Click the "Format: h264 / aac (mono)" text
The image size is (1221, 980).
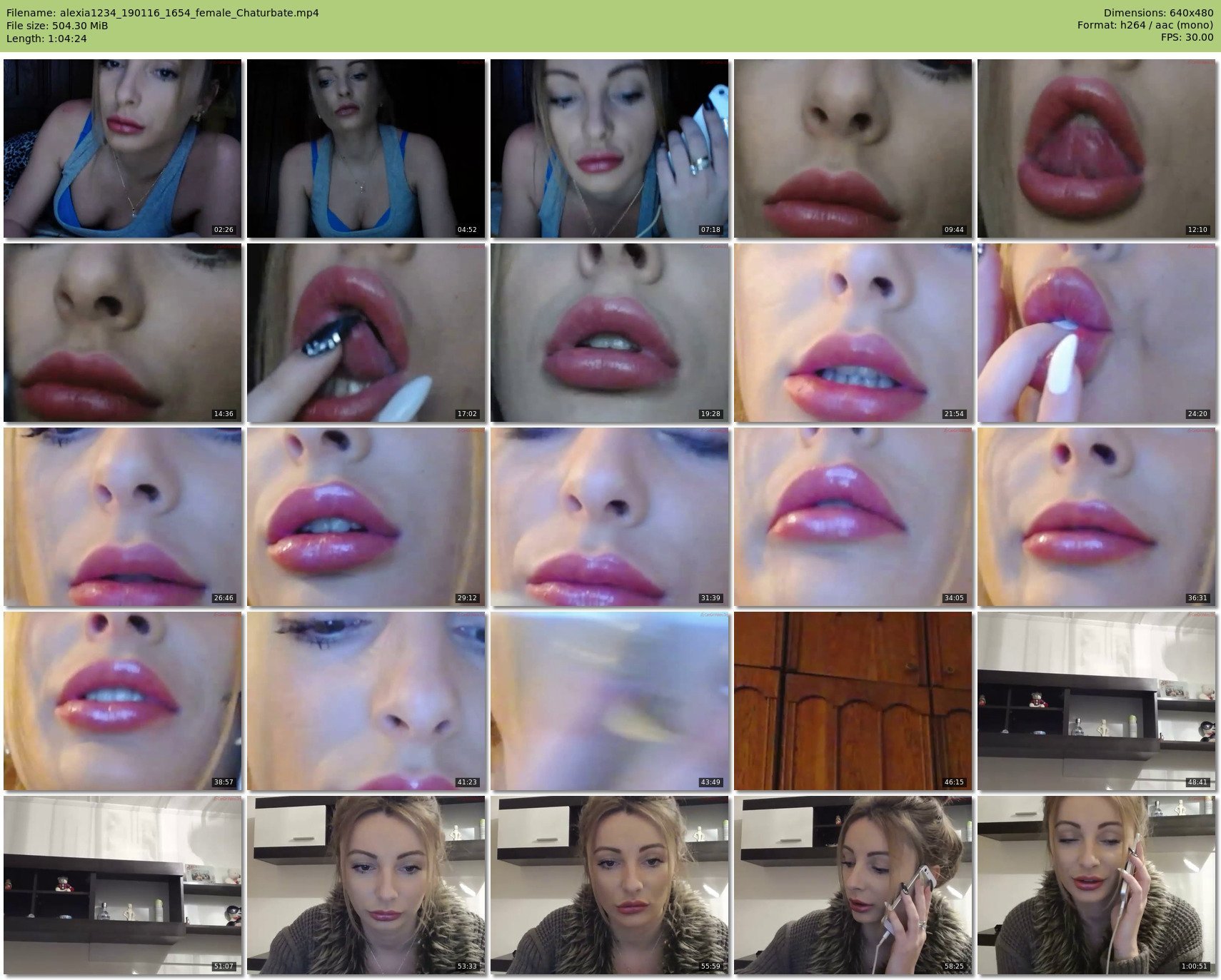click(x=1145, y=26)
